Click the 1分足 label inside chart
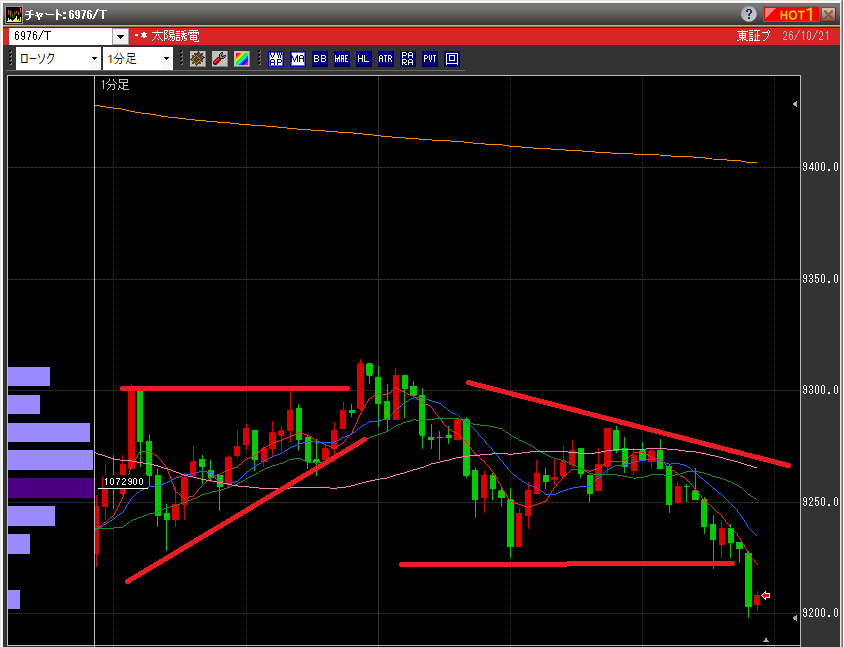The image size is (844, 647). (x=115, y=85)
